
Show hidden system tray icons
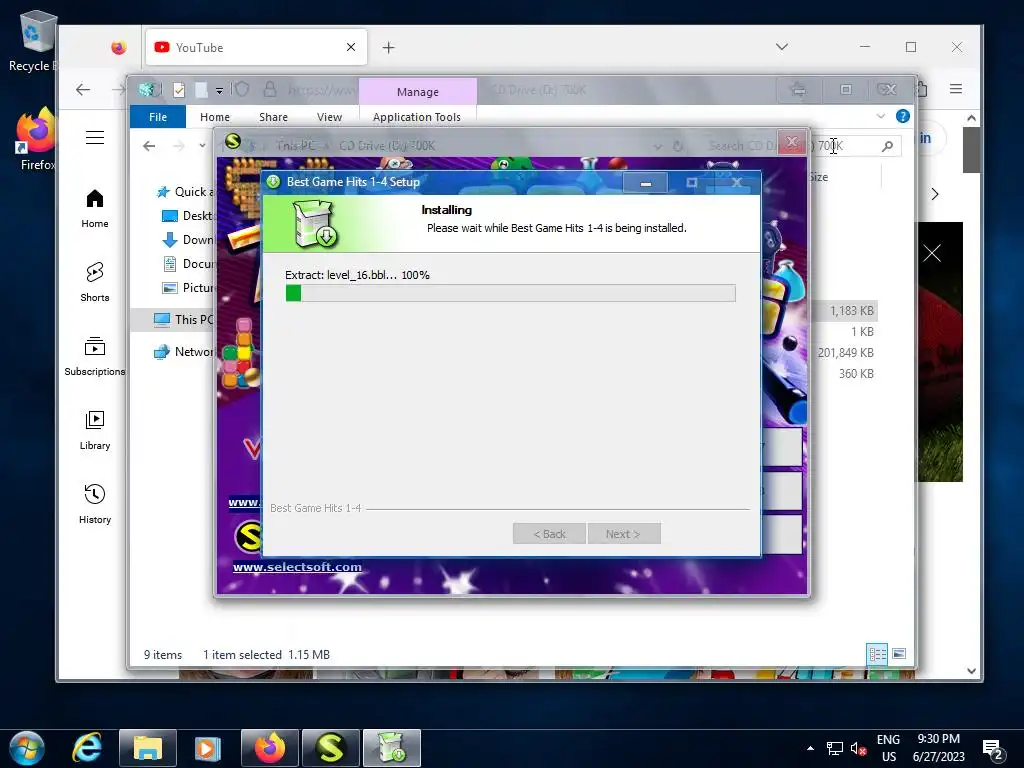click(x=810, y=748)
